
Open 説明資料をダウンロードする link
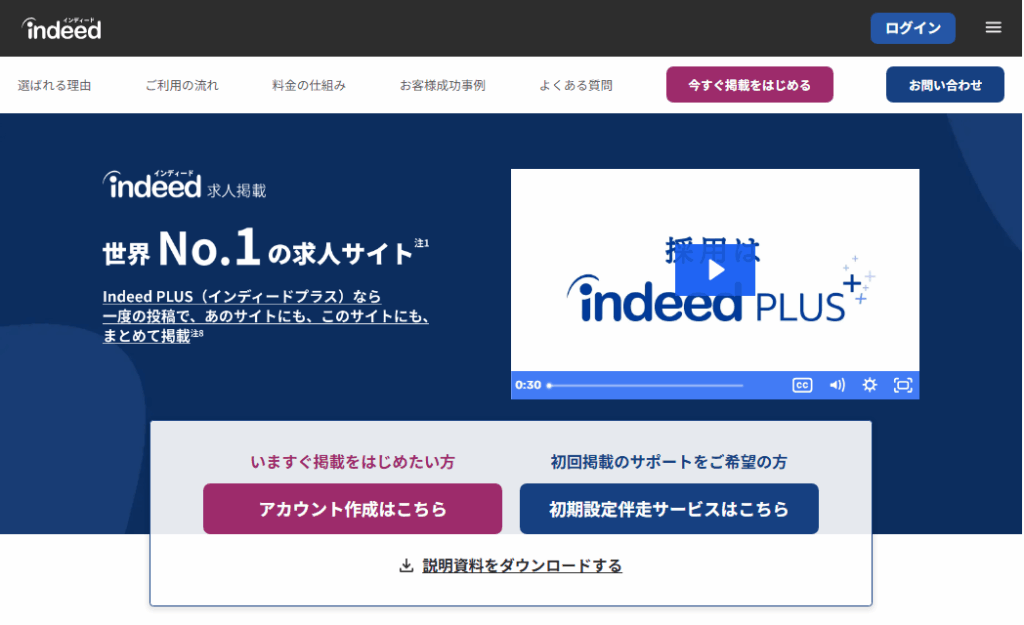coord(522,566)
